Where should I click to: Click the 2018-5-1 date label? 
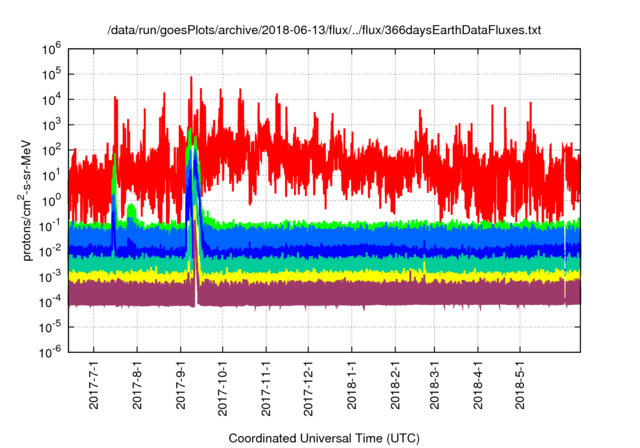[520, 384]
